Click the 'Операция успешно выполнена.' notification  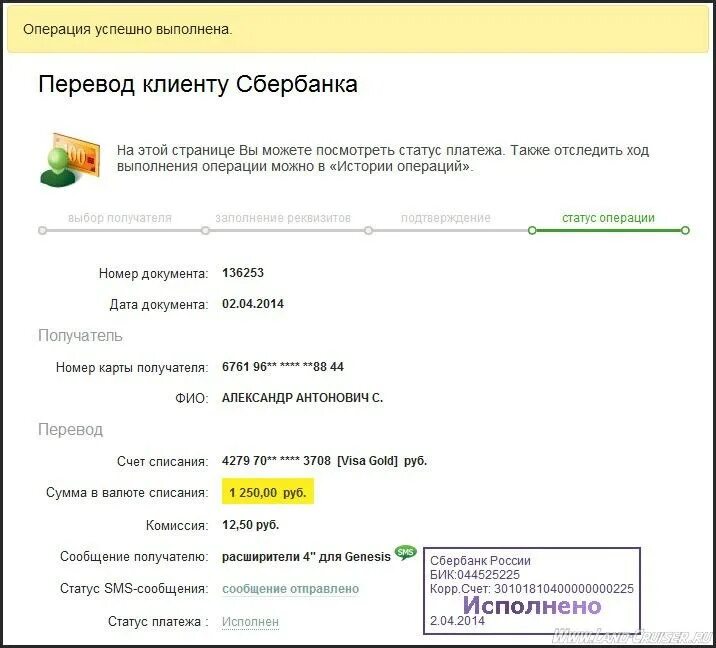pyautogui.click(x=358, y=30)
